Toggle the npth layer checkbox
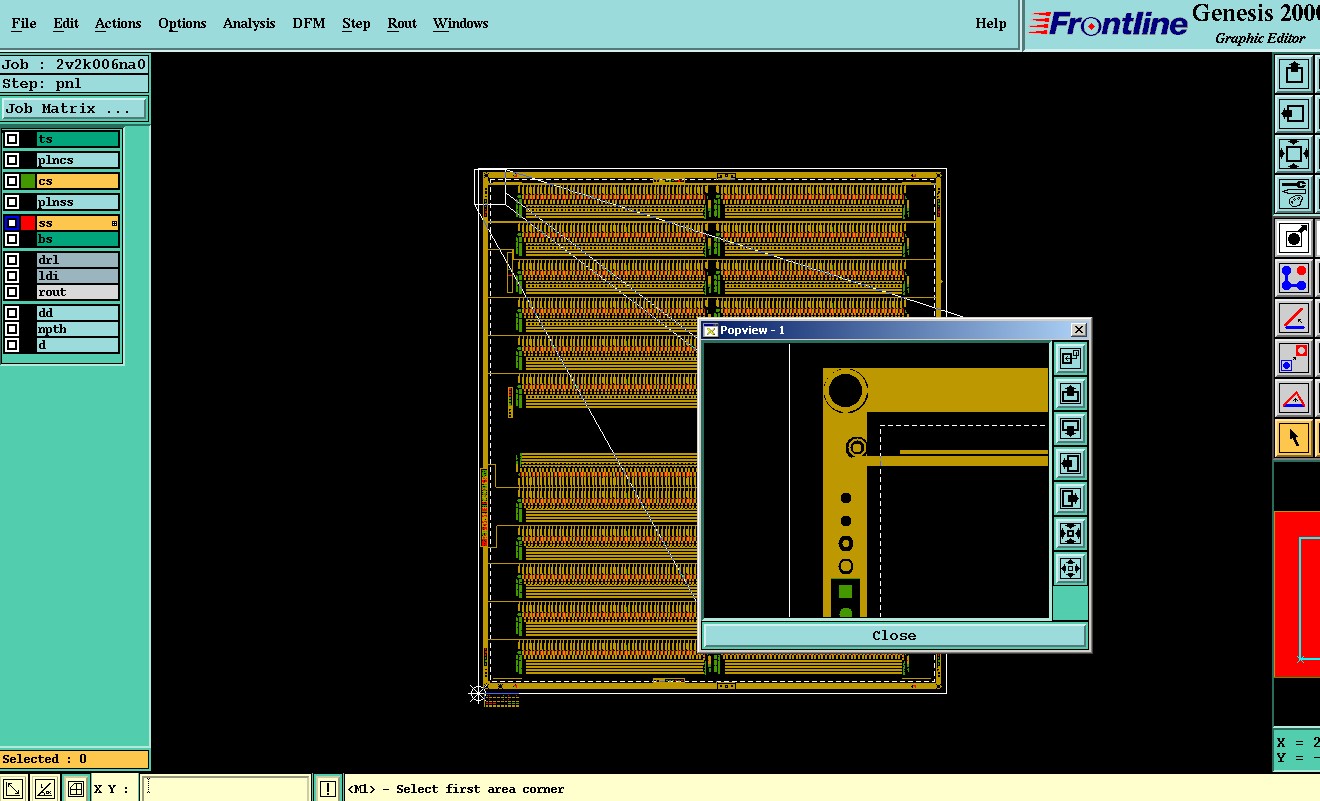The image size is (1320, 801). [12, 329]
